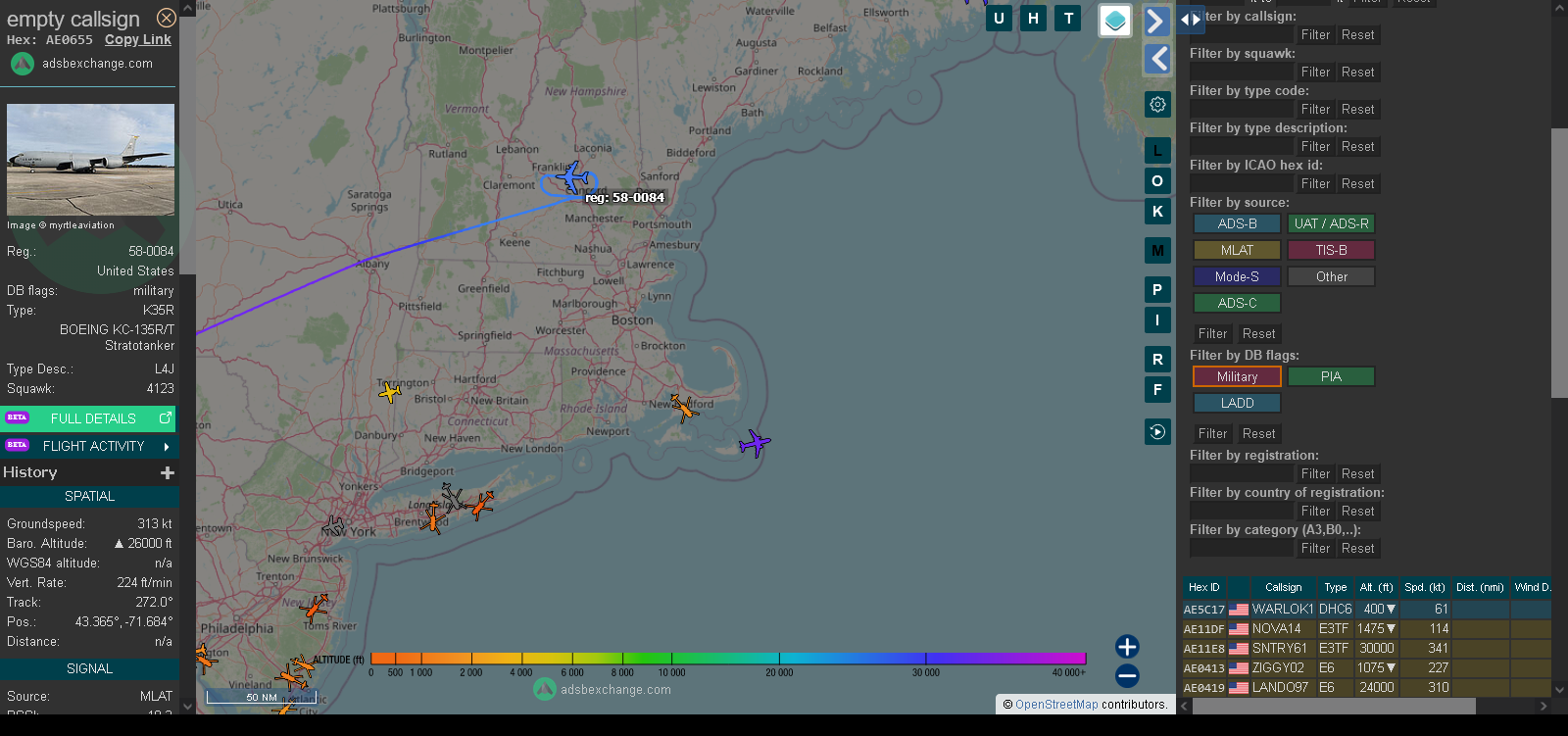Click the U map toolbar button
The width and height of the screenshot is (1568, 736).
(999, 18)
